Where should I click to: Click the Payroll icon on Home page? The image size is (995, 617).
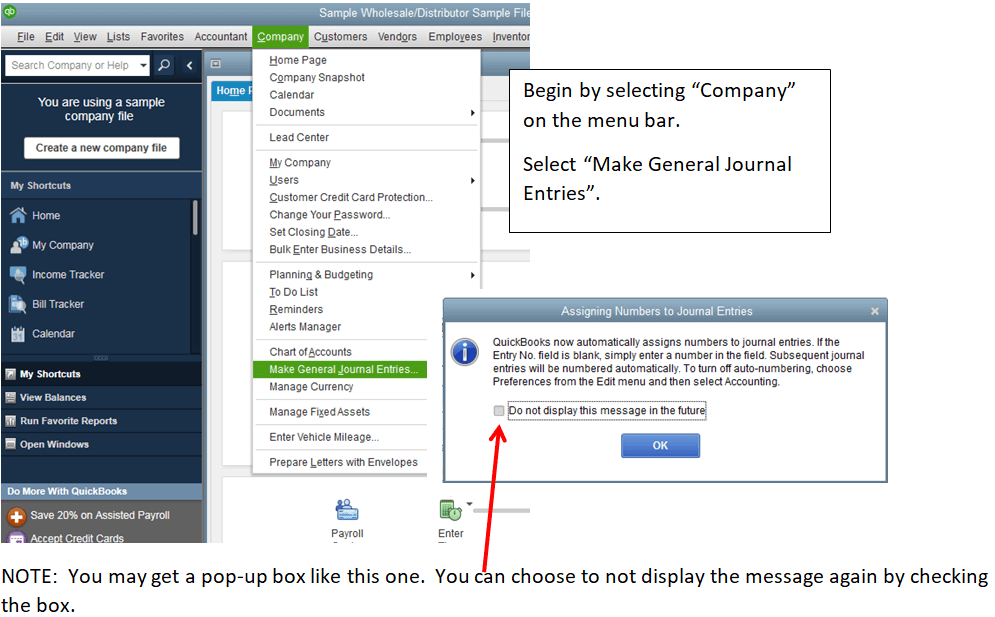[x=346, y=510]
